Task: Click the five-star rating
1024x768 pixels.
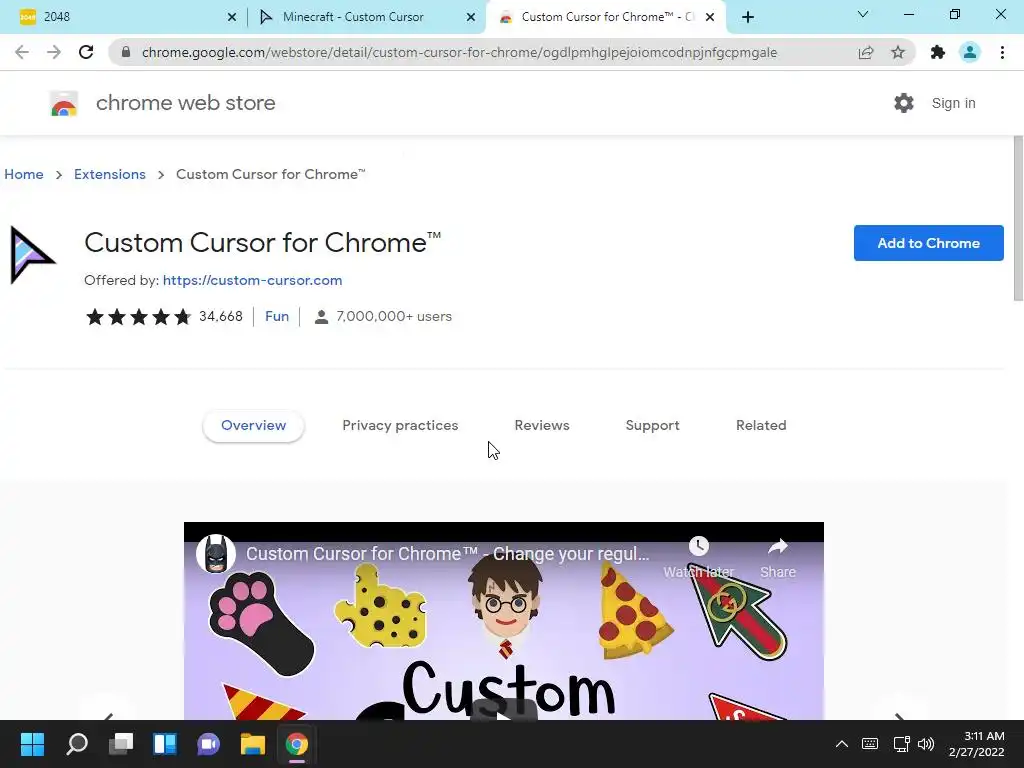Action: [138, 317]
